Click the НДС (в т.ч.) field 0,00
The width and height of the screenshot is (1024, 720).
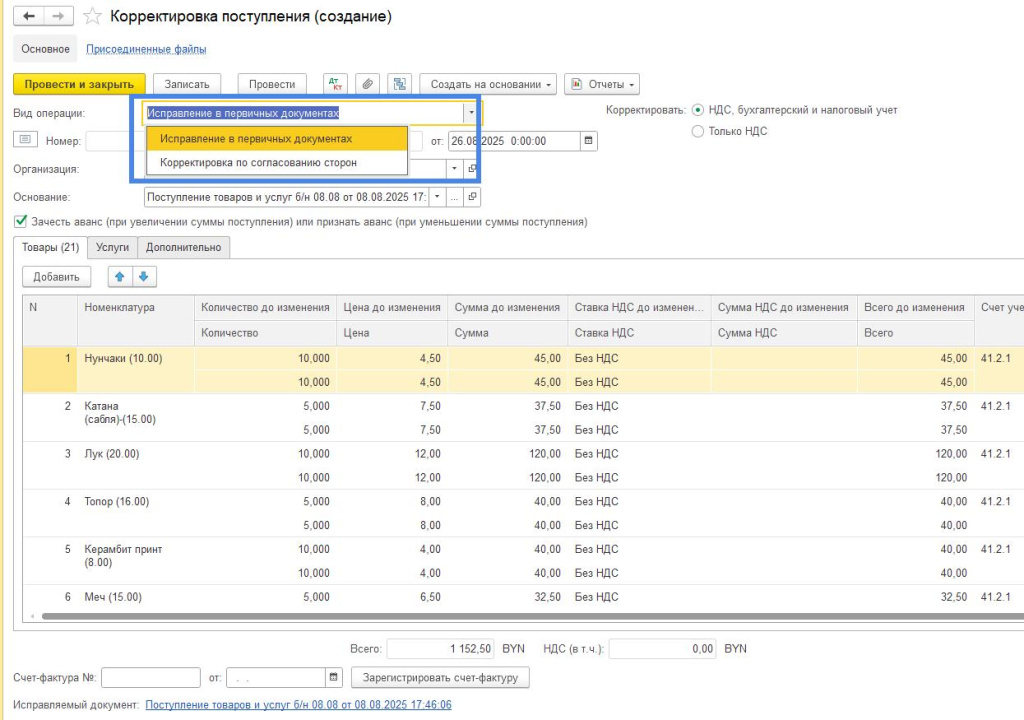point(663,649)
